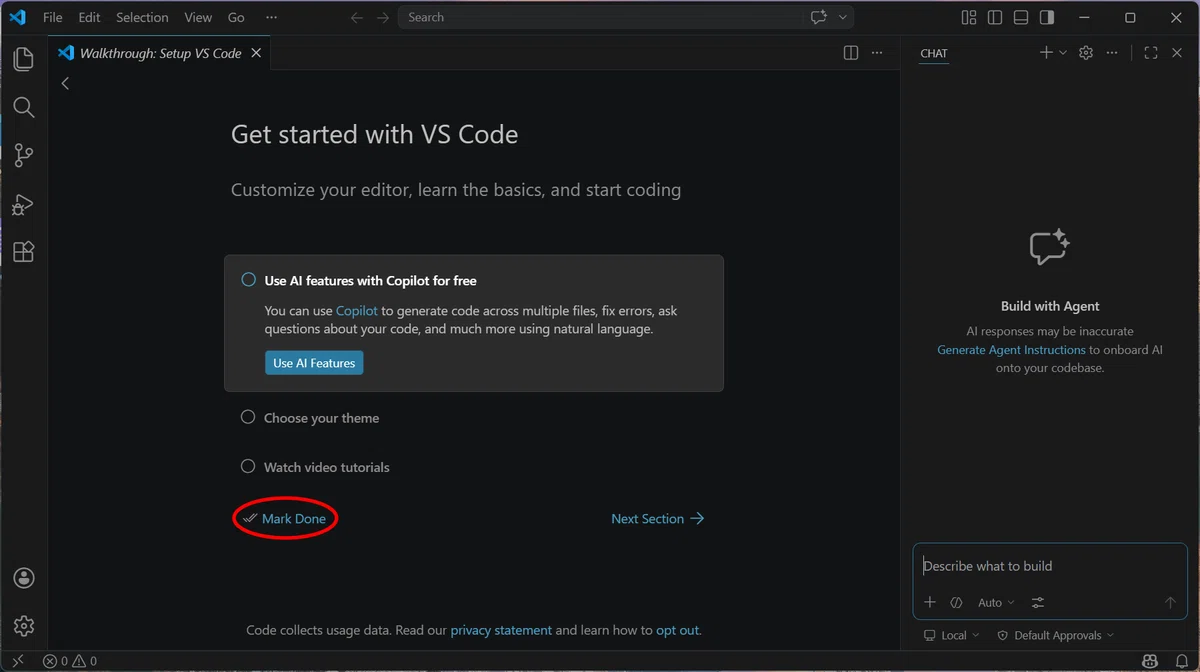Select the Walkthrough: Setup VS Code tab
The width and height of the screenshot is (1200, 672).
pyautogui.click(x=159, y=53)
